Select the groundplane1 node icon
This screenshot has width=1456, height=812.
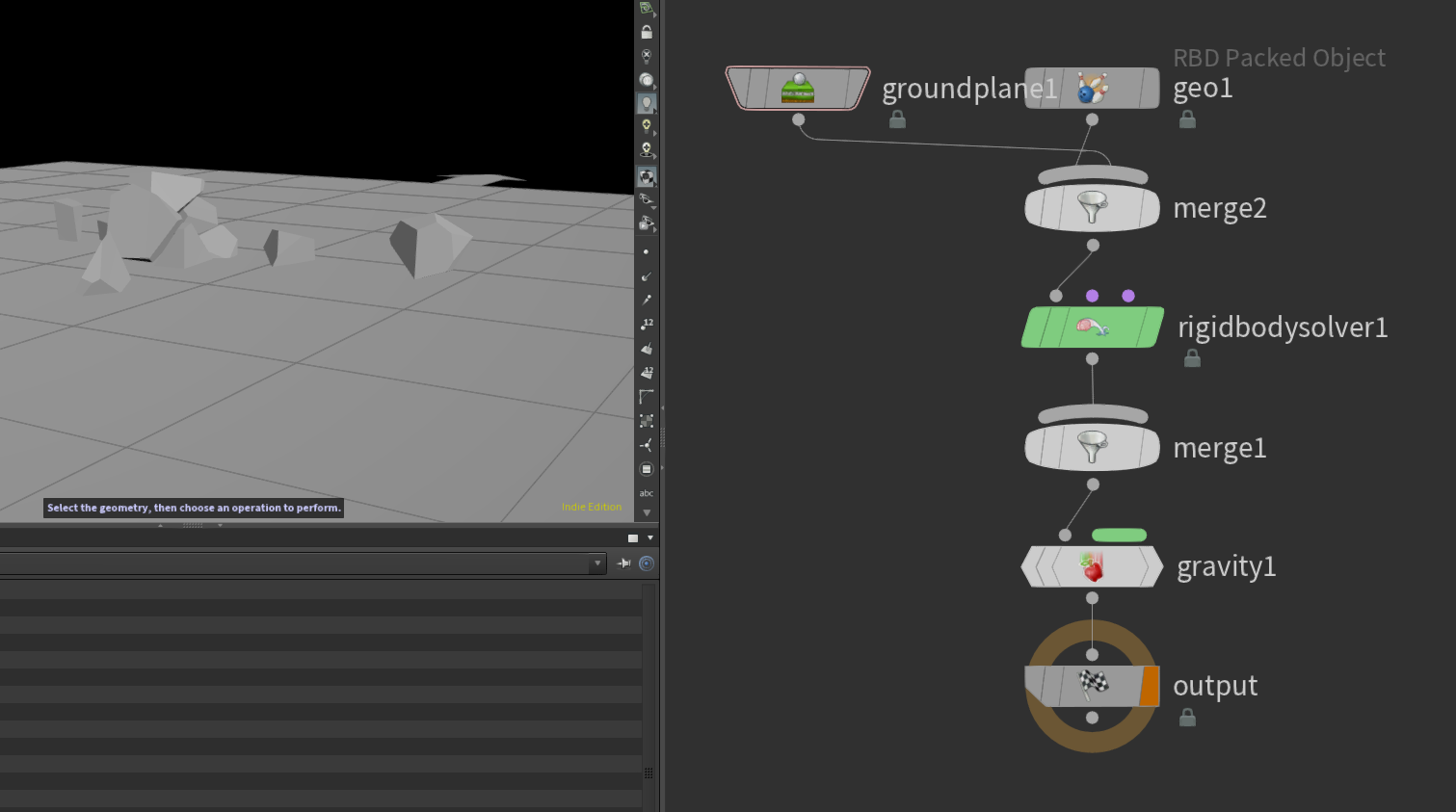798,88
